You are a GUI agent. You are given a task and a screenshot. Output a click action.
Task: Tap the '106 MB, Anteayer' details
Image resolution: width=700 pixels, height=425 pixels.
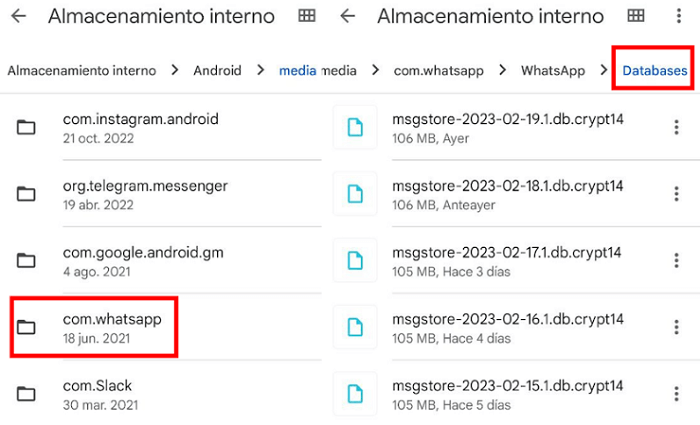tap(444, 205)
